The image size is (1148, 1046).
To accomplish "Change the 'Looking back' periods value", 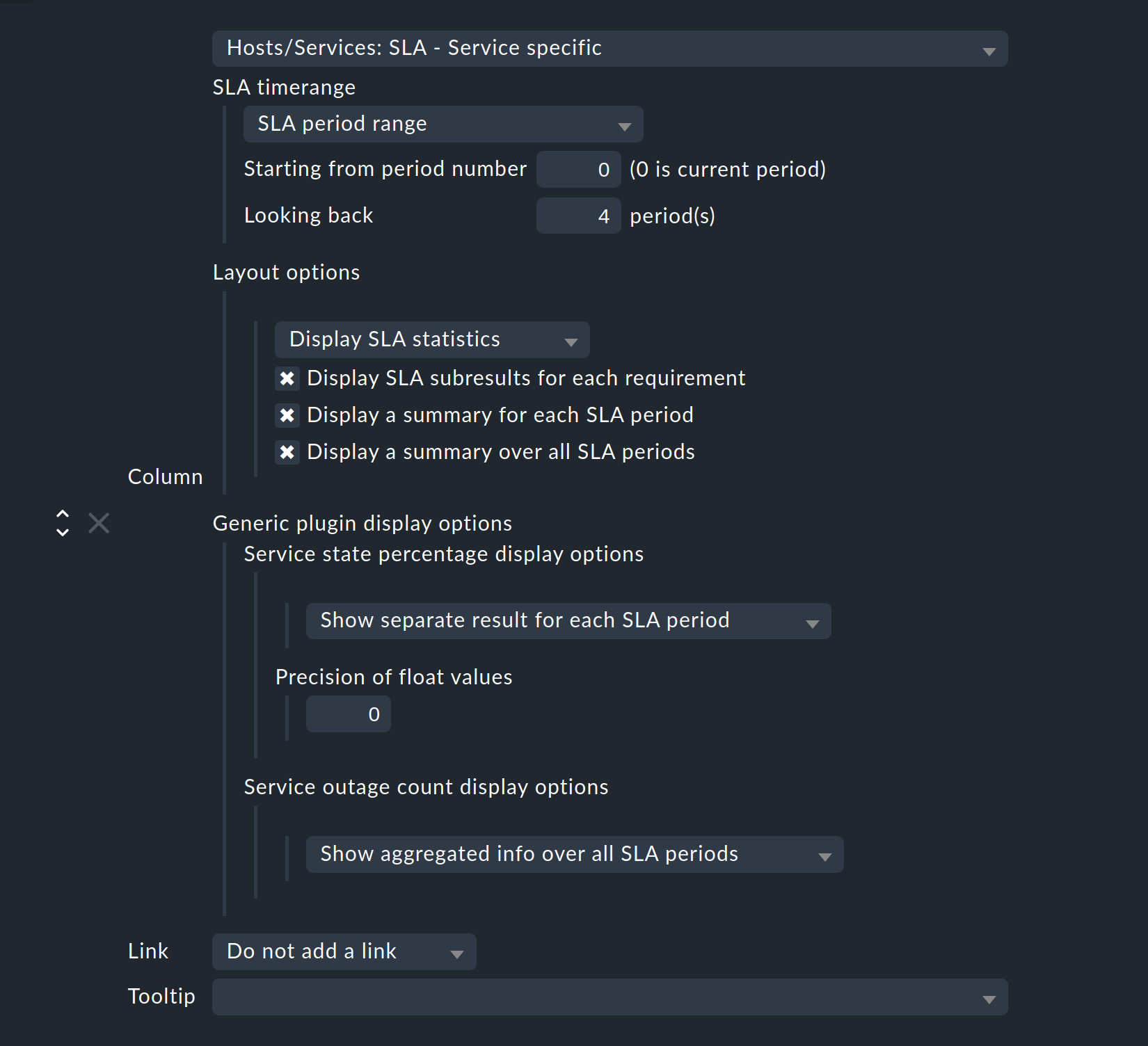I will click(x=578, y=216).
